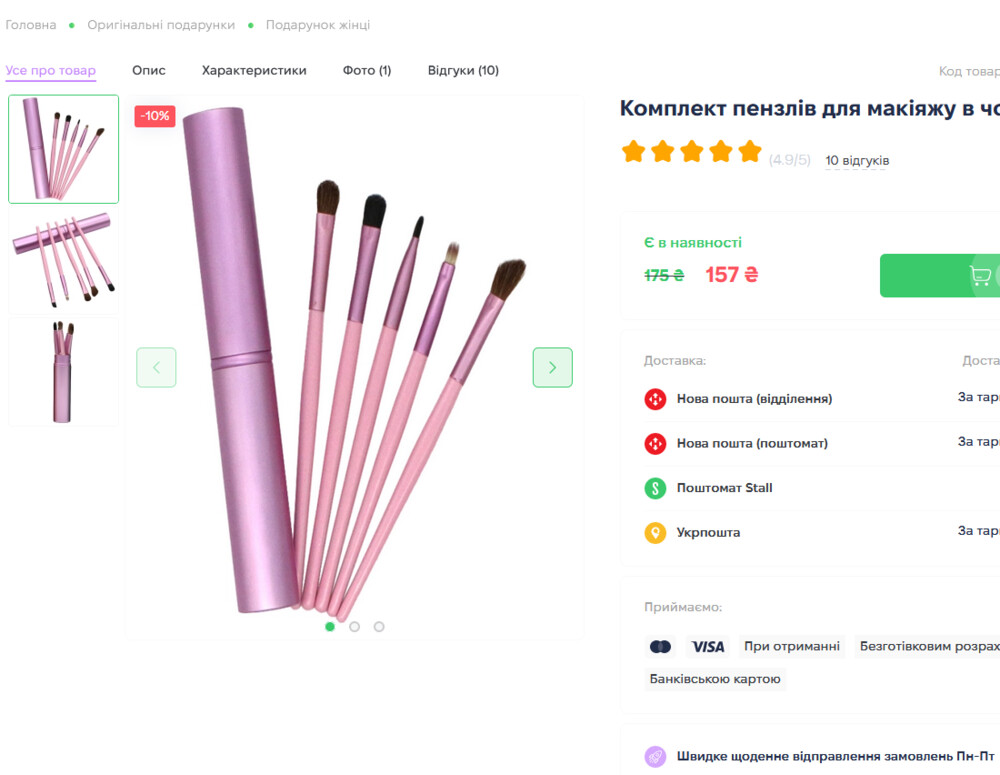Click the five-star rating
Viewport: 1000px width, 775px height.
[692, 152]
